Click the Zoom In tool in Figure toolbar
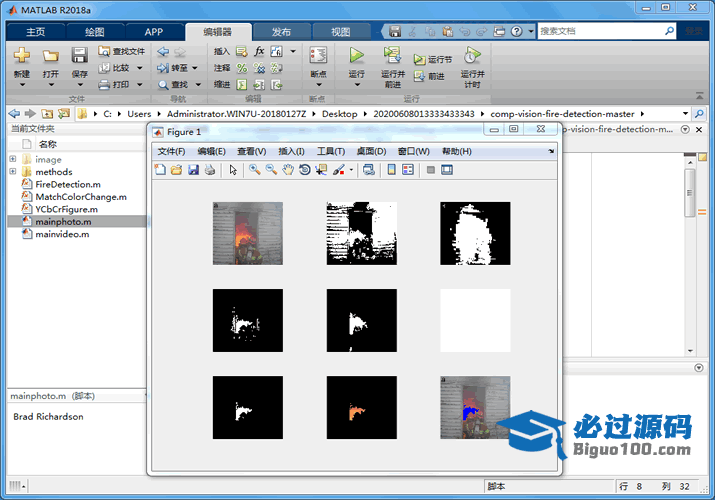 [255, 170]
